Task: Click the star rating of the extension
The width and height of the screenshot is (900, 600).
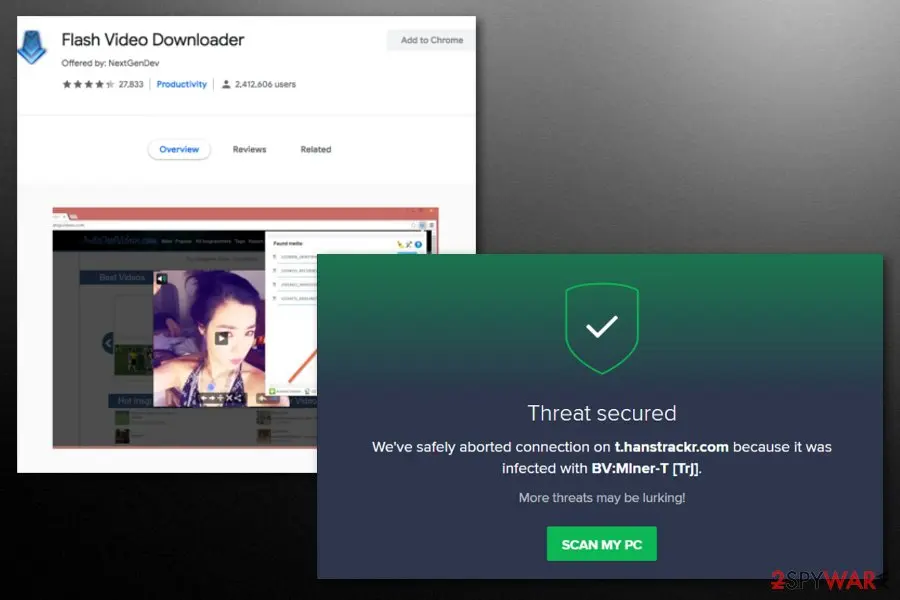Action: [88, 84]
